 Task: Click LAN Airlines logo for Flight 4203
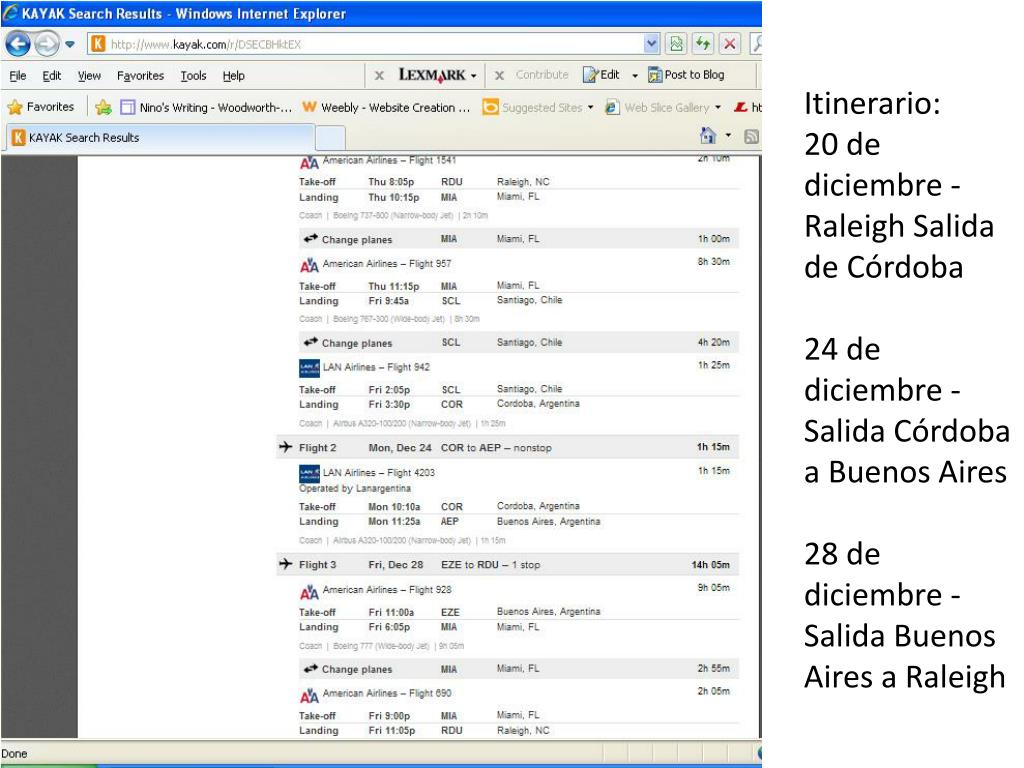tap(309, 473)
